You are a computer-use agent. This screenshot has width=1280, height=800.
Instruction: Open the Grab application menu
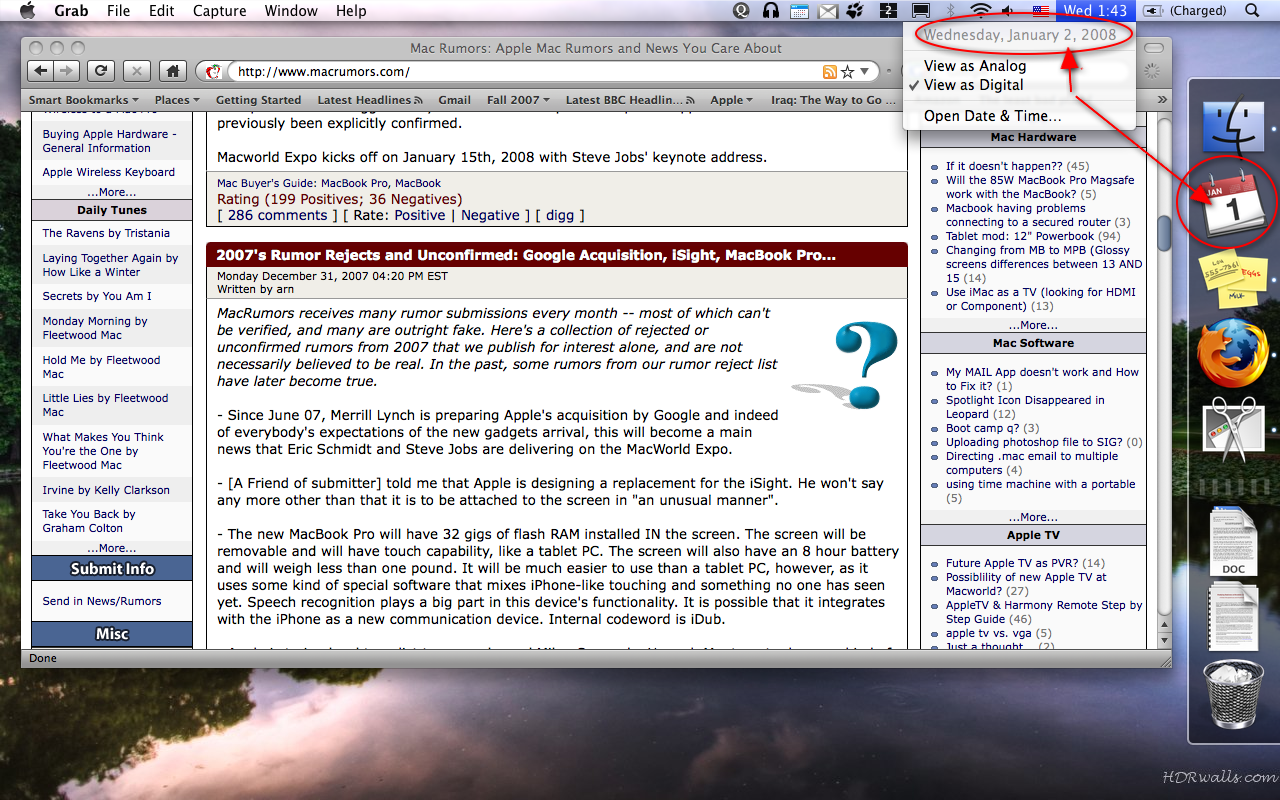(x=70, y=11)
